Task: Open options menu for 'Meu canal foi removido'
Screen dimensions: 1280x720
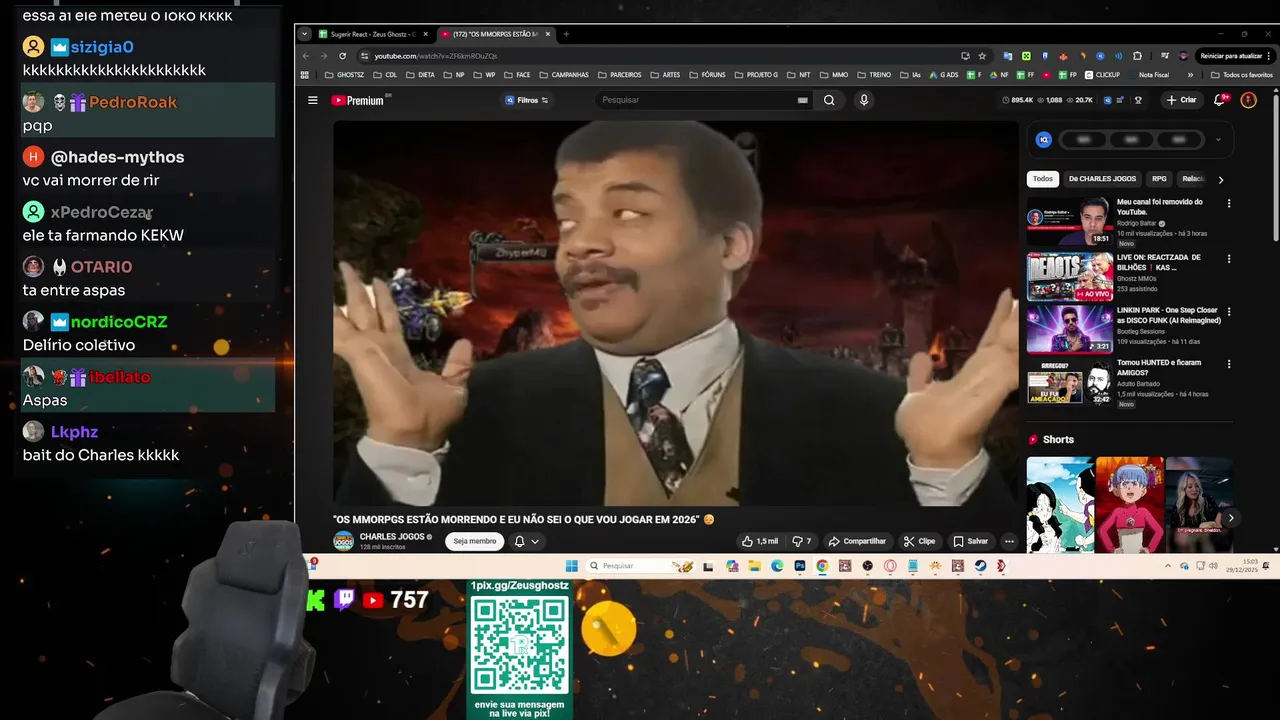Action: [x=1229, y=203]
